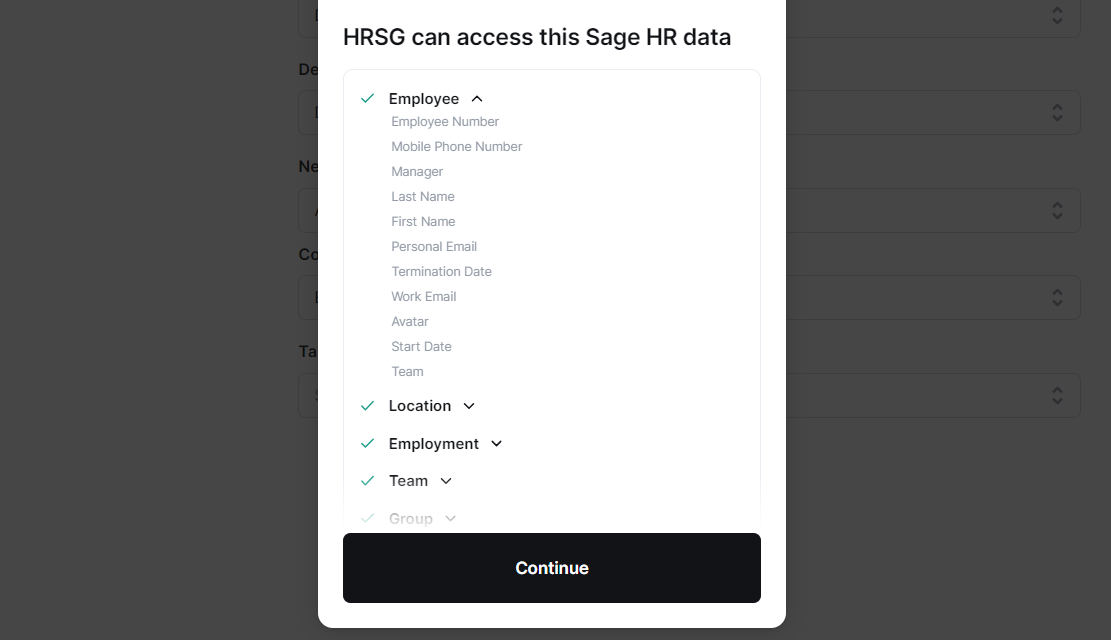Click the Employee category label
Viewport: 1111px width, 640px height.
click(424, 99)
